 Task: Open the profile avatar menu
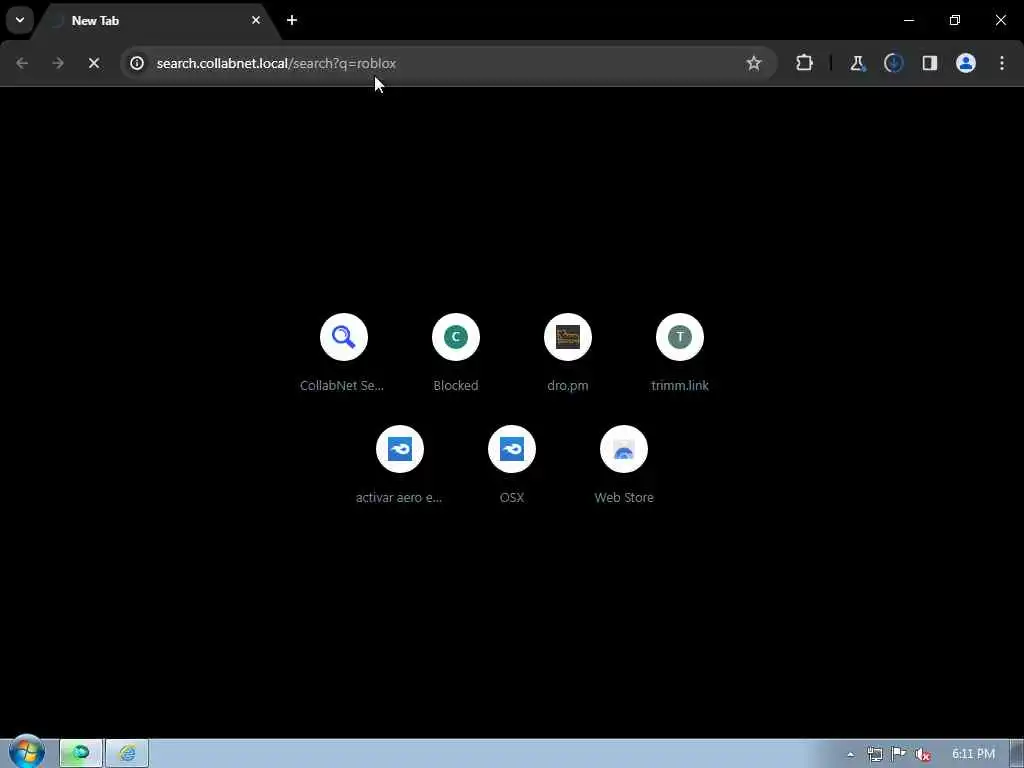966,63
